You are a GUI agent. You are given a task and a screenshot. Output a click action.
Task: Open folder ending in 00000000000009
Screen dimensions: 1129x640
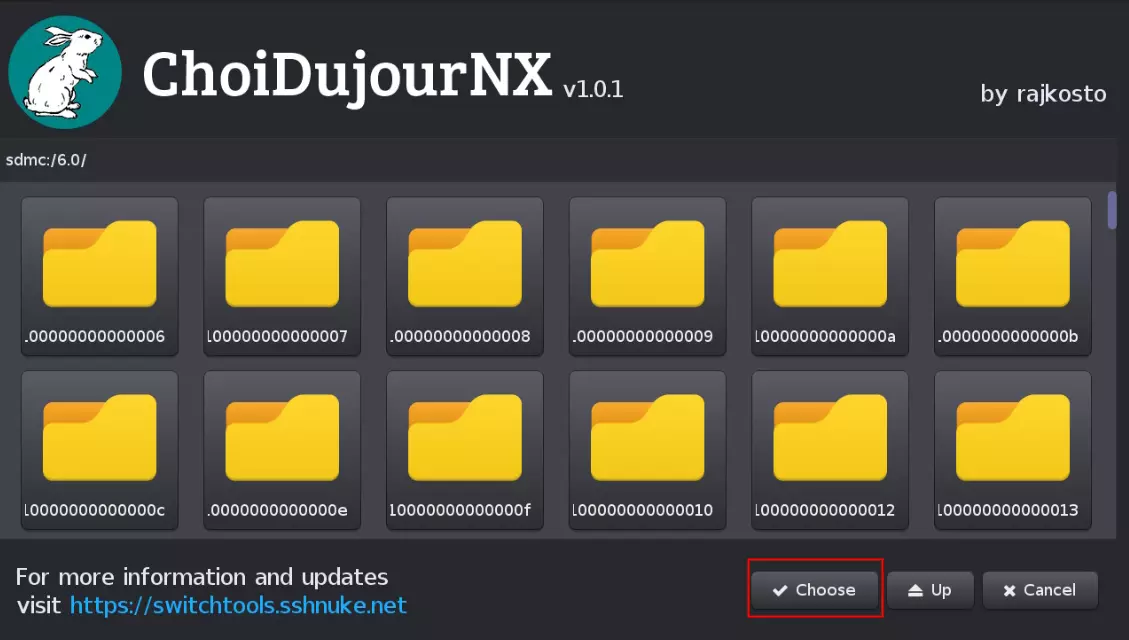coord(647,276)
